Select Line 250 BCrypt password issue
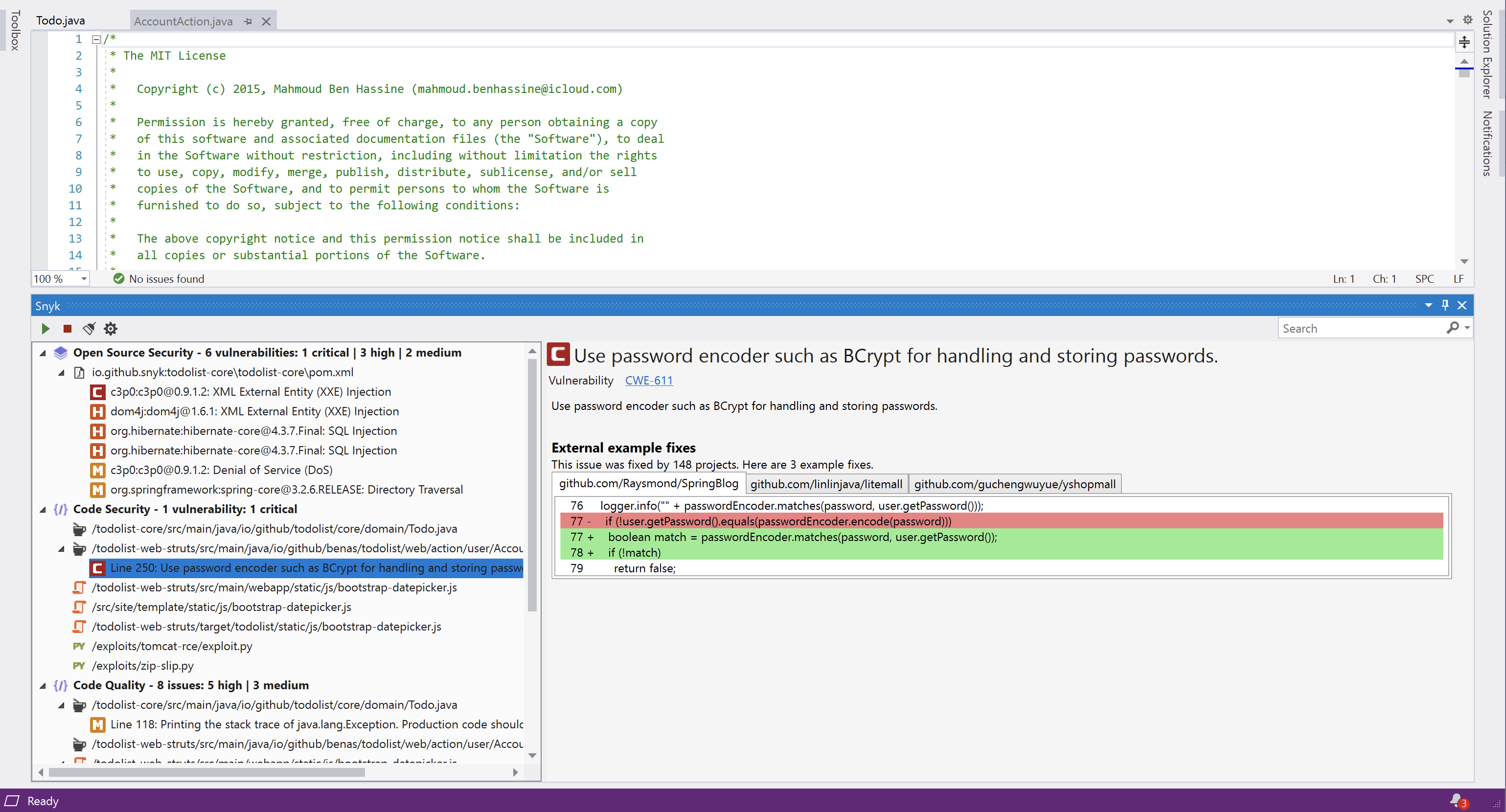The image size is (1506, 812). coord(306,567)
